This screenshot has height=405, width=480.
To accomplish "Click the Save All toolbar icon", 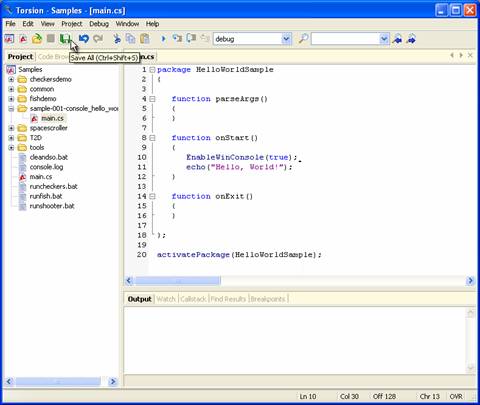I will click(x=65, y=39).
